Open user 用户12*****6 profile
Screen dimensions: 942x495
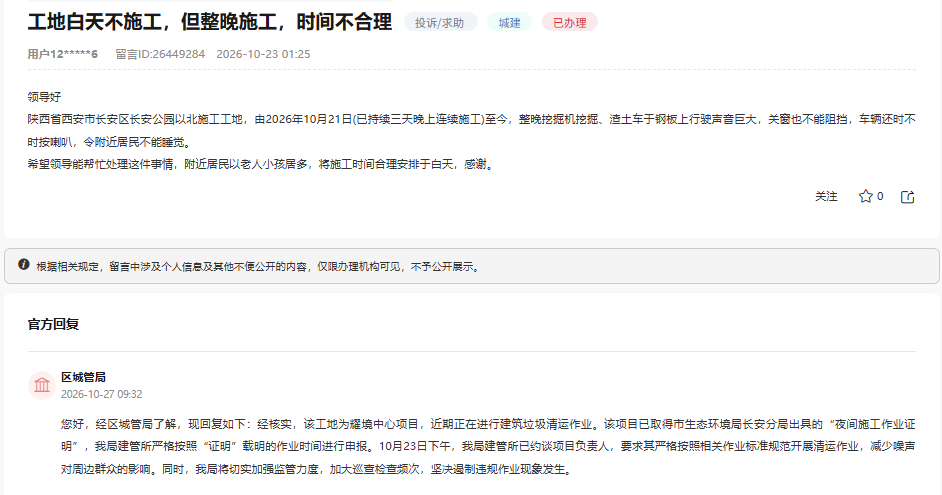(x=62, y=54)
